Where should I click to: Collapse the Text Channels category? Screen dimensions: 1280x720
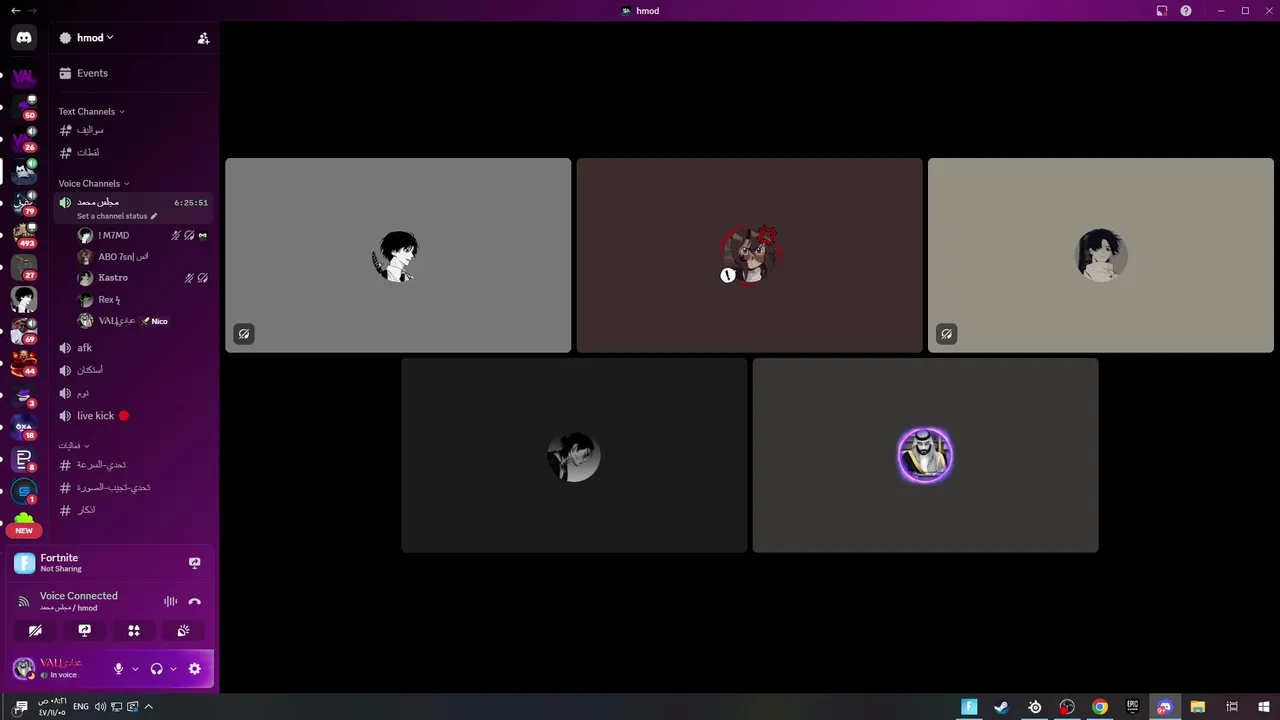point(91,111)
